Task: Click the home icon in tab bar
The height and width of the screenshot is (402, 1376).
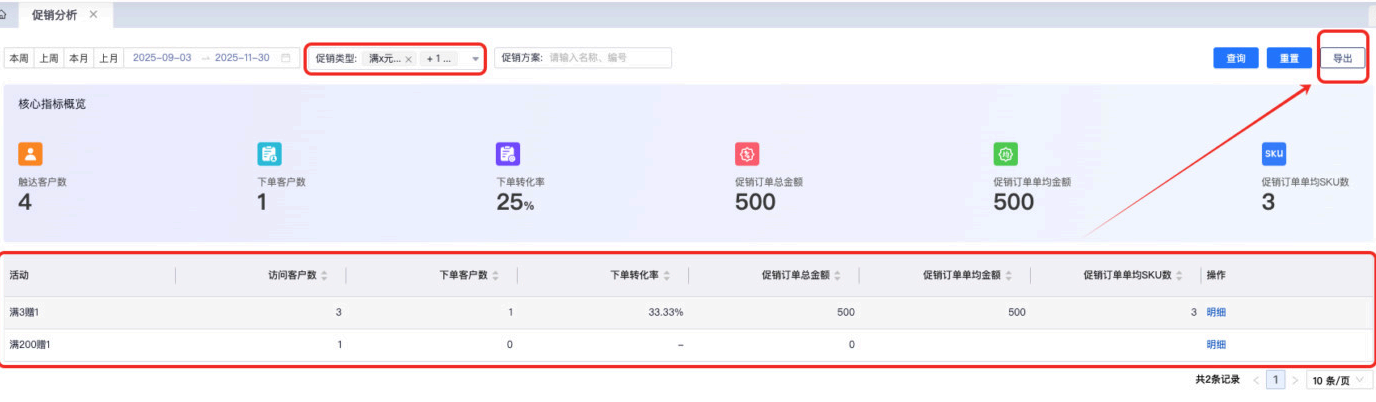Action: tap(3, 15)
